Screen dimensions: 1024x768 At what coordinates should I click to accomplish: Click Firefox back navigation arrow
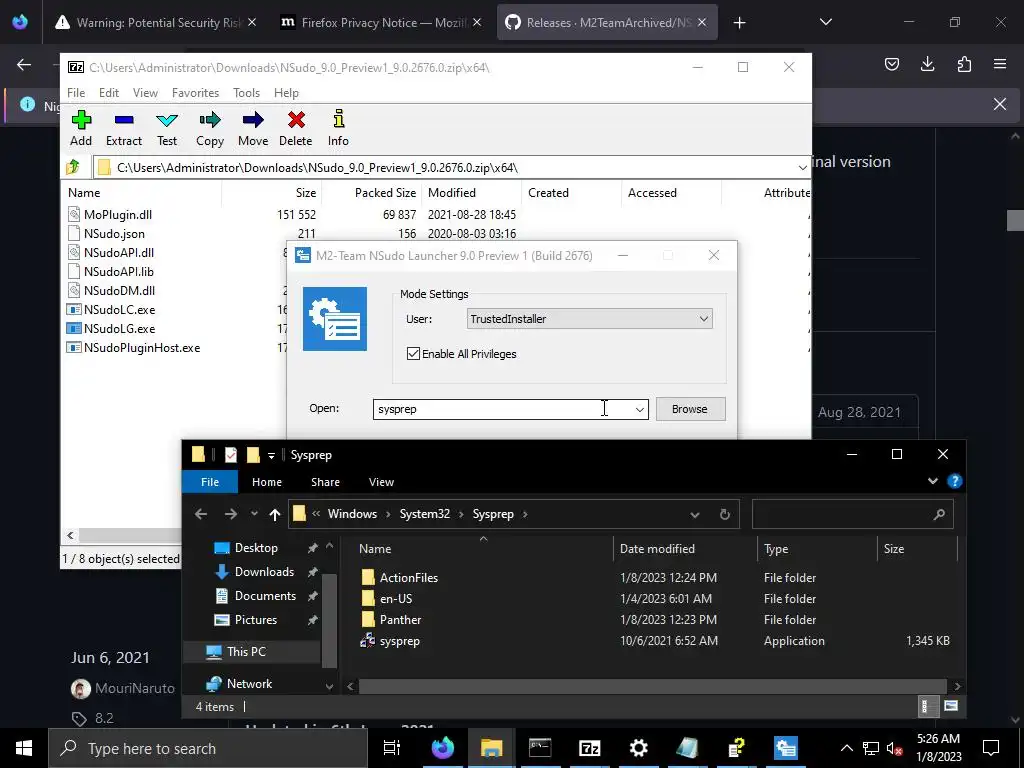point(24,64)
